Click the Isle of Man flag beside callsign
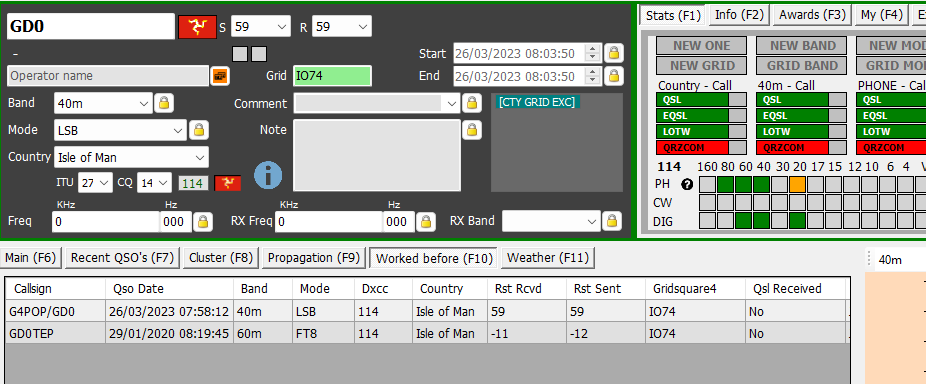 pyautogui.click(x=197, y=27)
